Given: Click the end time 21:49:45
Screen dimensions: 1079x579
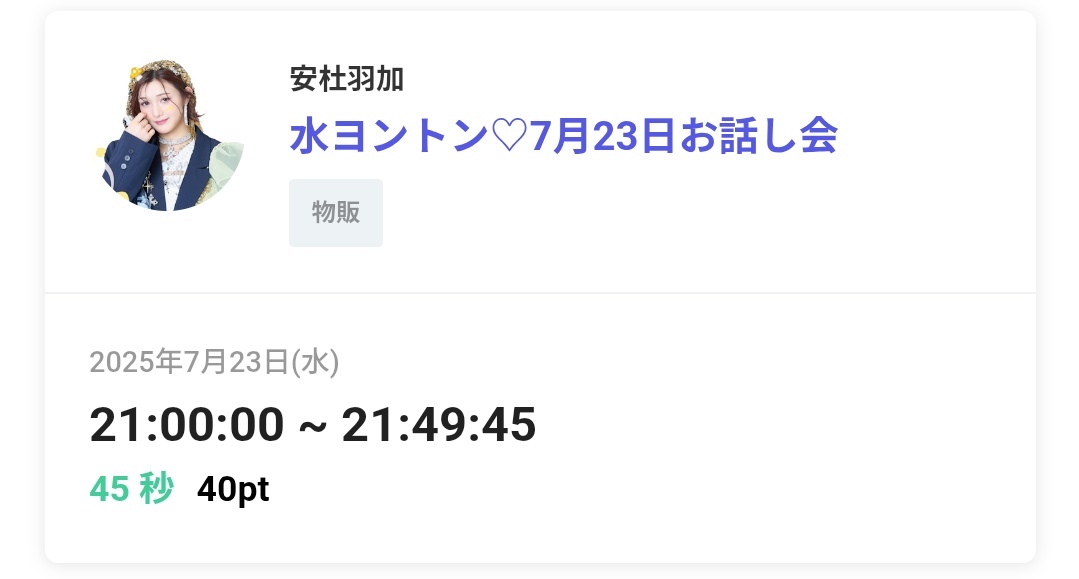Looking at the screenshot, I should [x=438, y=424].
